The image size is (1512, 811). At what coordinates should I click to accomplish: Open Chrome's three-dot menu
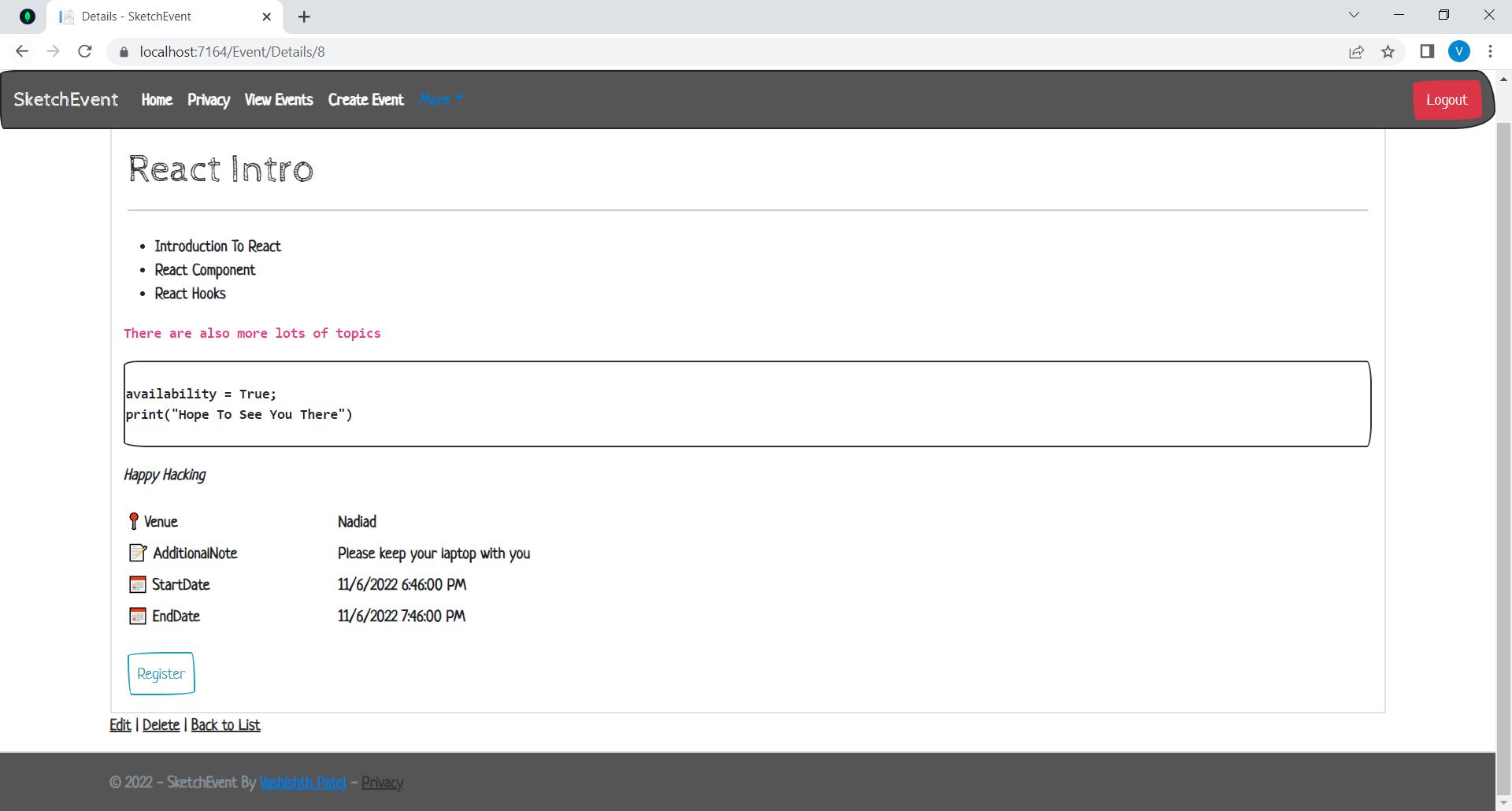1490,52
